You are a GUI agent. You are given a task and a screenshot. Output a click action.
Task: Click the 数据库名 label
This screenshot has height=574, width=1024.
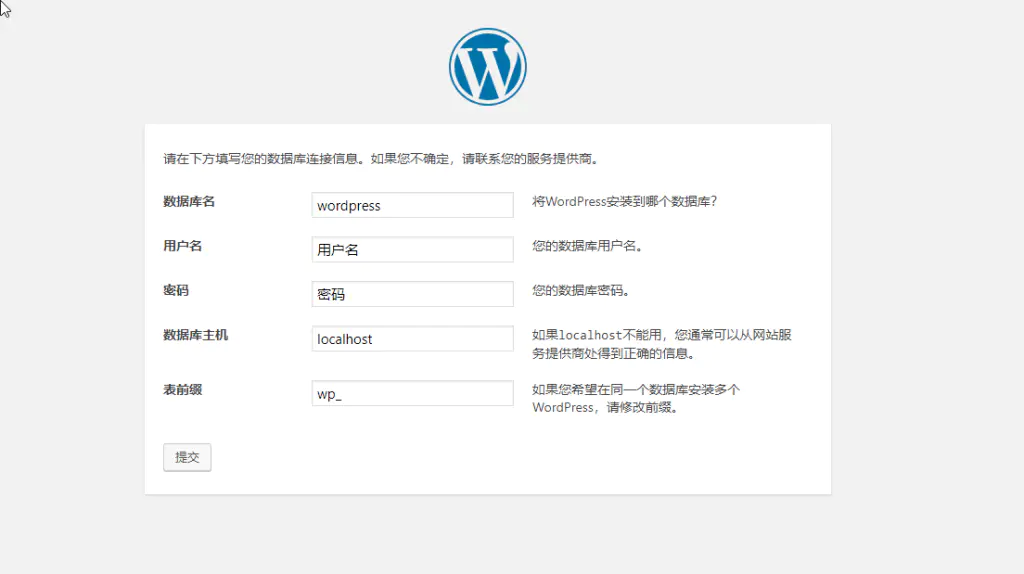click(189, 201)
